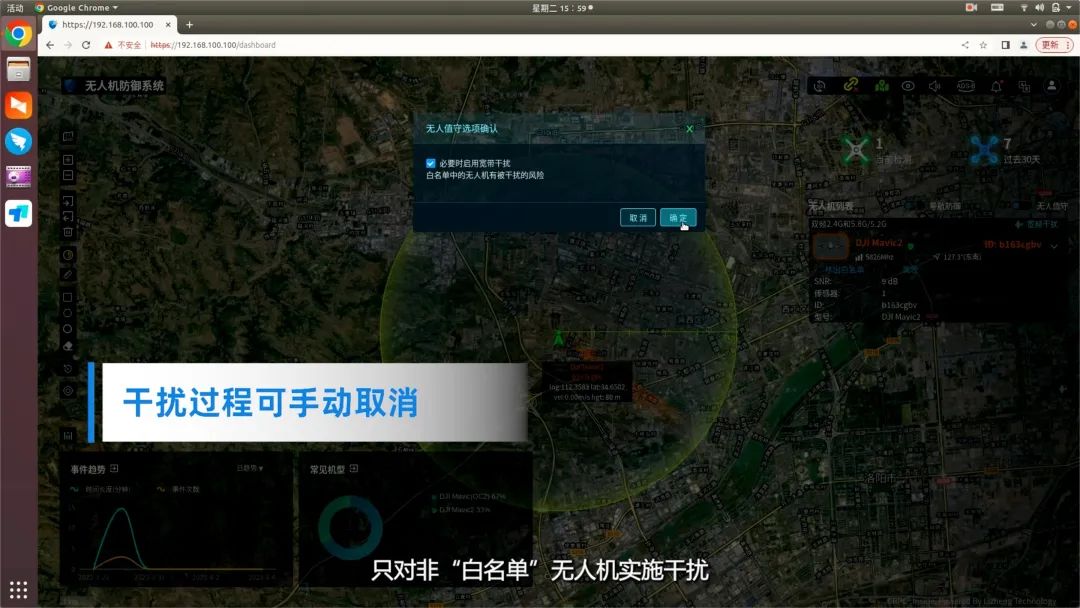Viewport: 1080px width, 608px height.
Task: Click the yellow link chain icon
Action: (850, 86)
